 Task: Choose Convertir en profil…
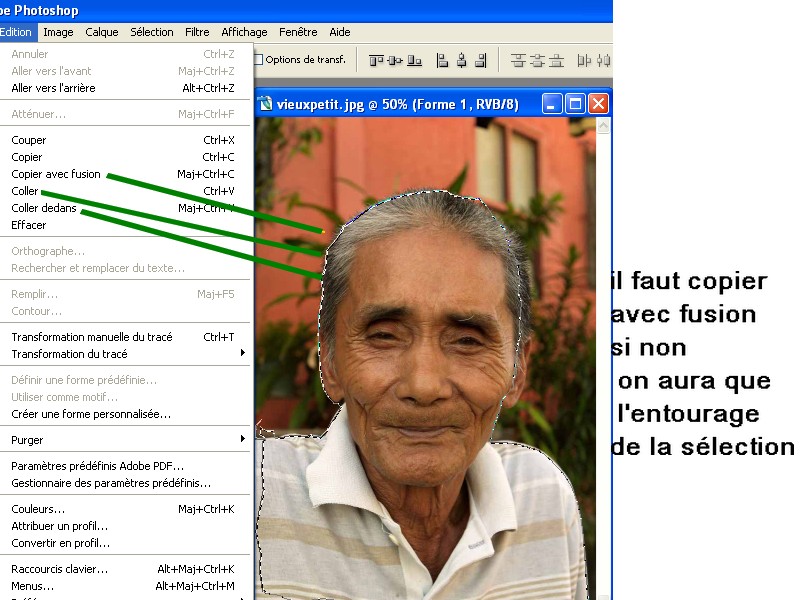click(x=126, y=543)
